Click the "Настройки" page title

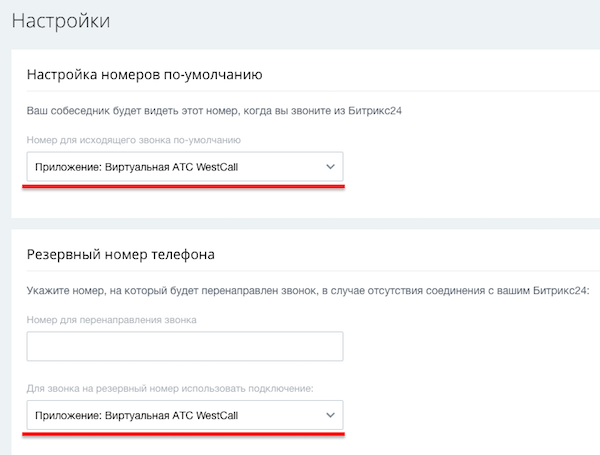tap(61, 20)
